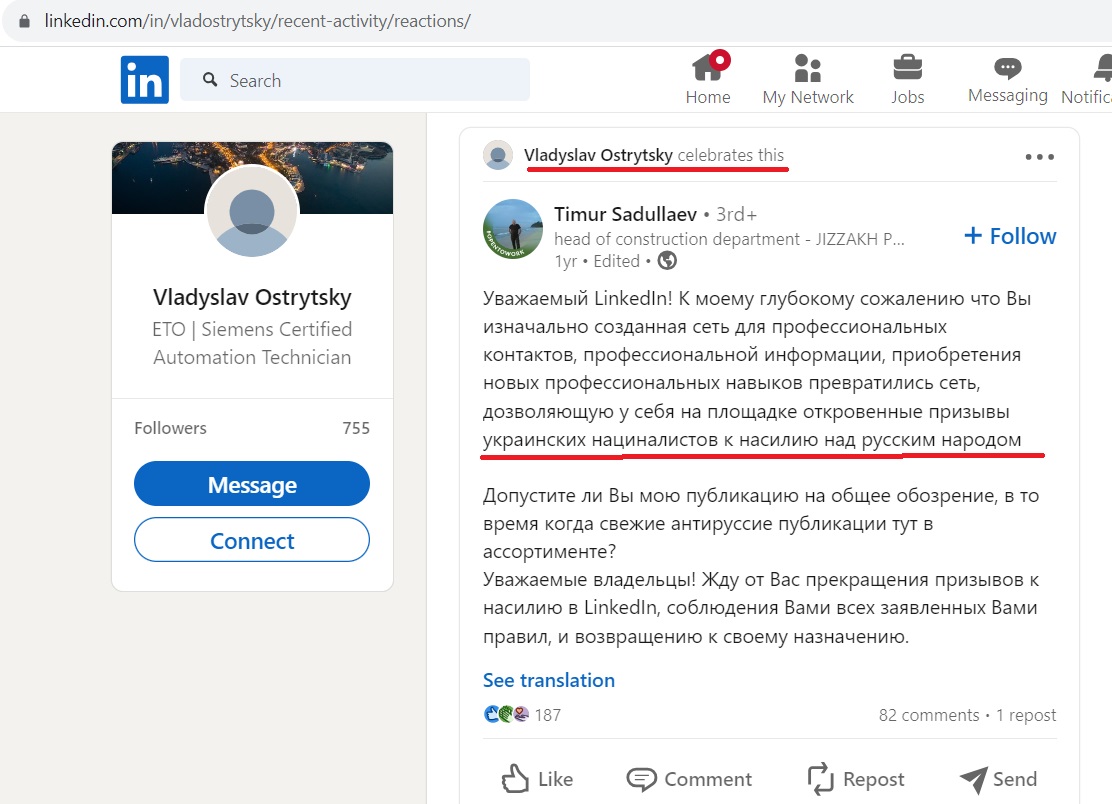Open Vladyslav Ostrytsky link in post header
This screenshot has height=804, width=1112.
pyautogui.click(x=598, y=155)
